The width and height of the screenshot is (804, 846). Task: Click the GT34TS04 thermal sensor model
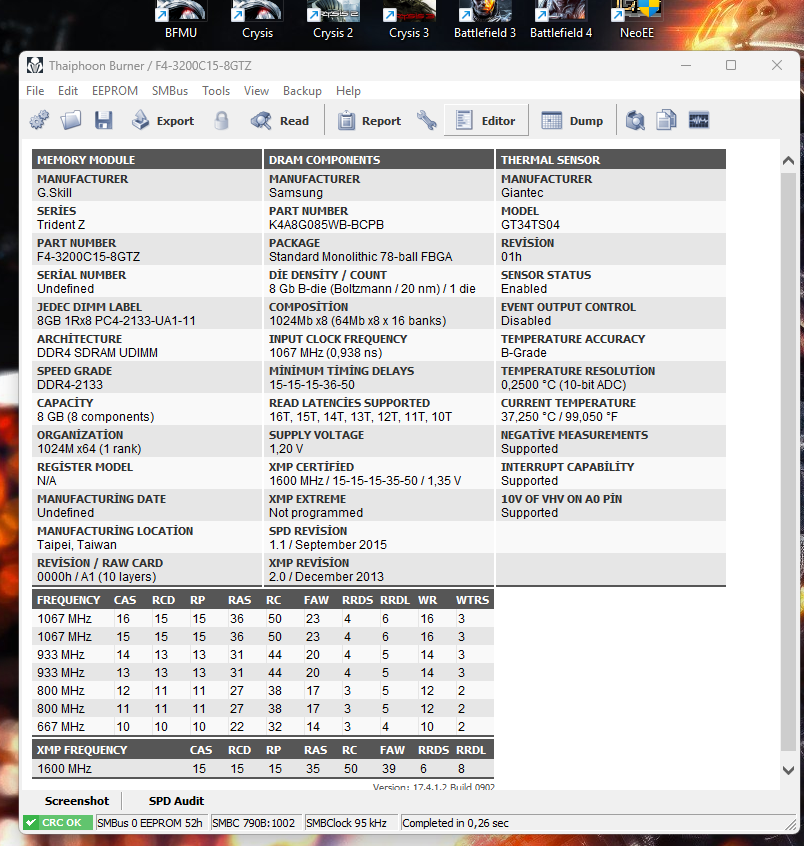pyautogui.click(x=530, y=224)
